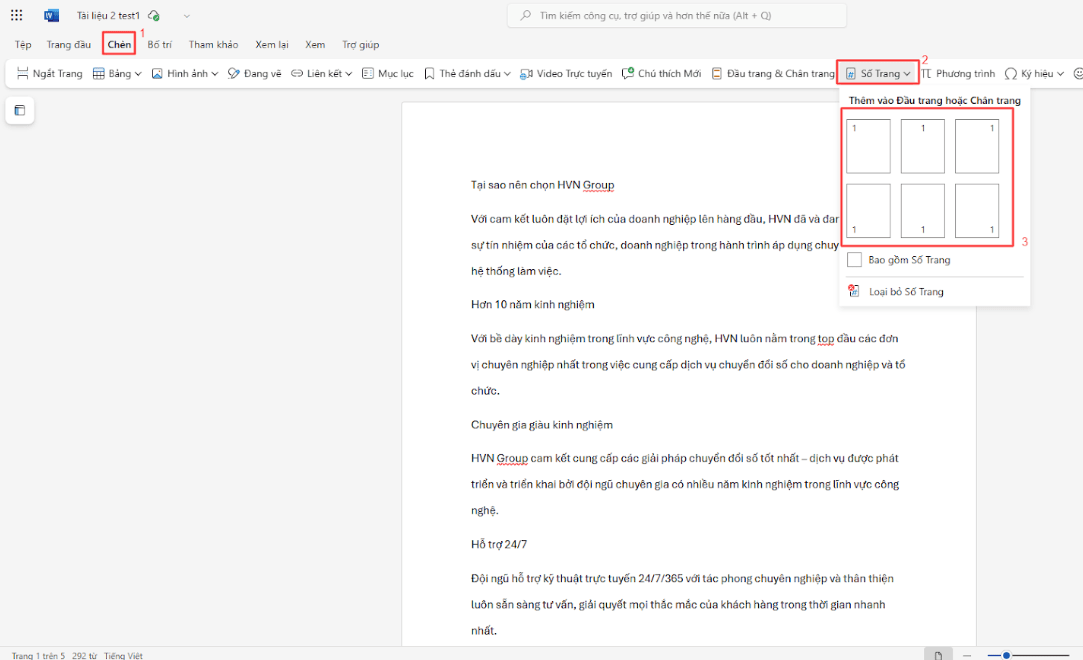
Task: Insert an equation with Phương trình
Action: point(957,73)
